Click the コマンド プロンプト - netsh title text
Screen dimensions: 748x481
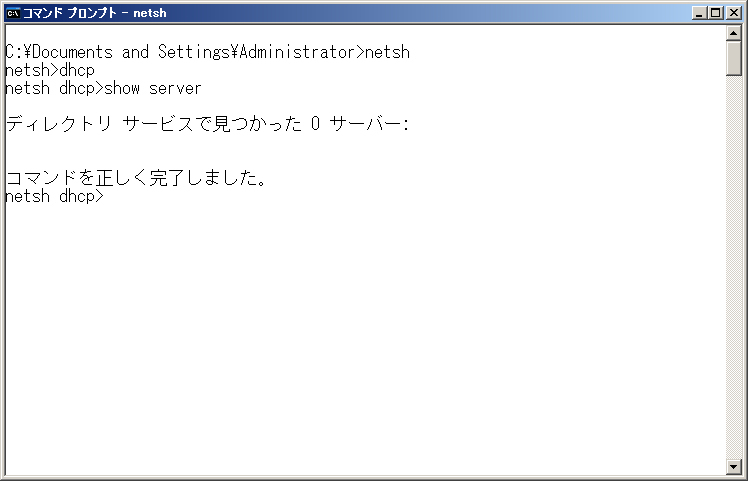[x=95, y=13]
